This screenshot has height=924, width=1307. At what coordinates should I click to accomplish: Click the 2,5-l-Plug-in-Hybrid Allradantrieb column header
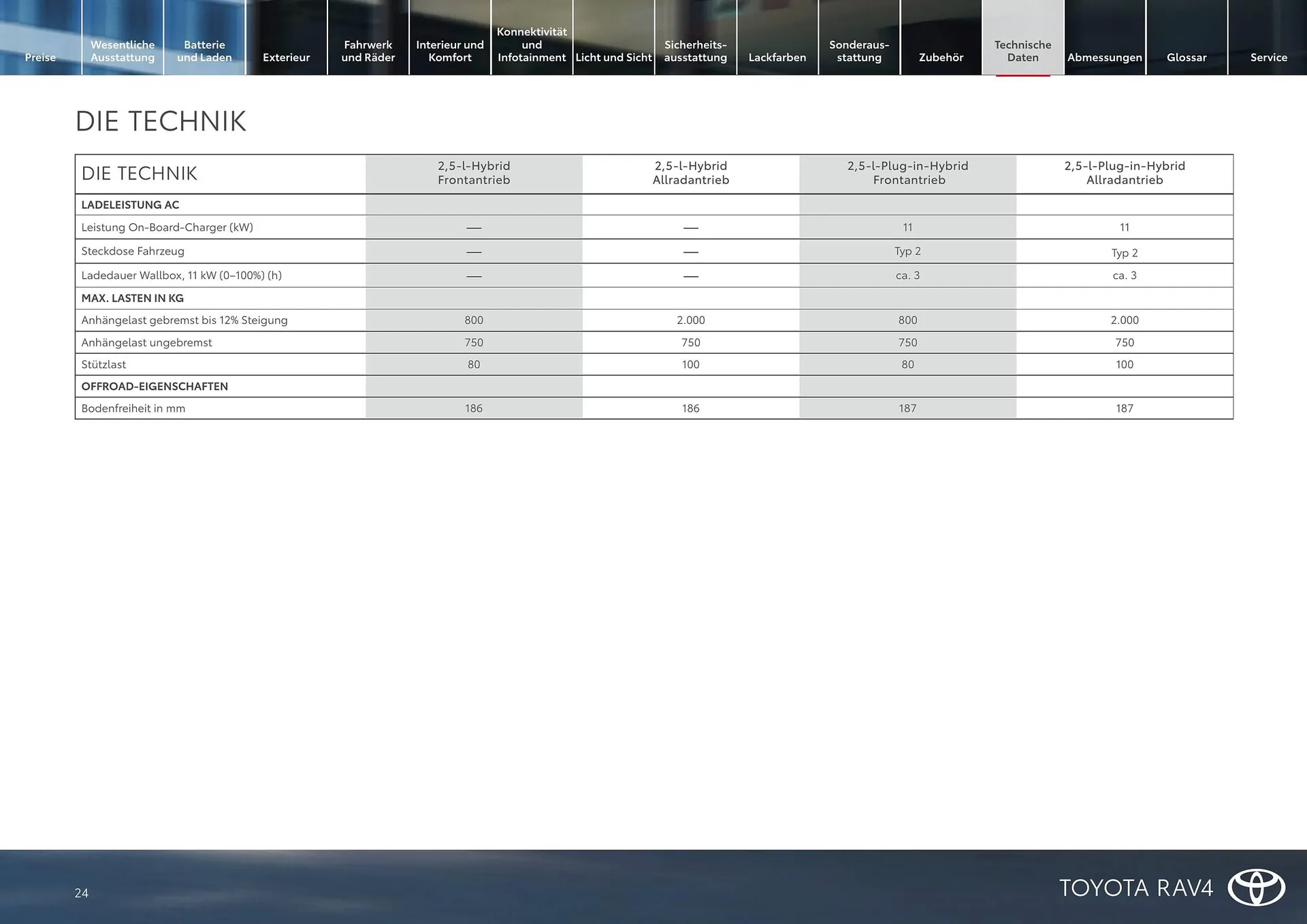tap(1124, 173)
